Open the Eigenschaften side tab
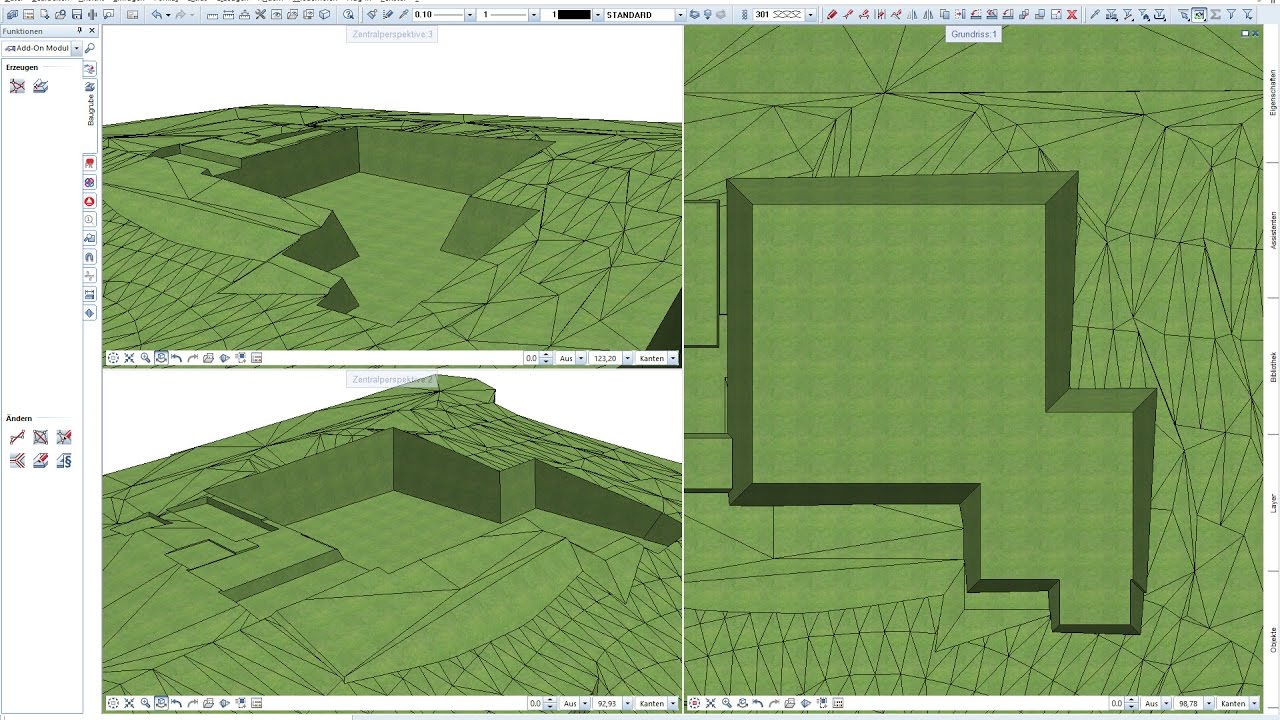The image size is (1280, 720). pyautogui.click(x=1272, y=95)
